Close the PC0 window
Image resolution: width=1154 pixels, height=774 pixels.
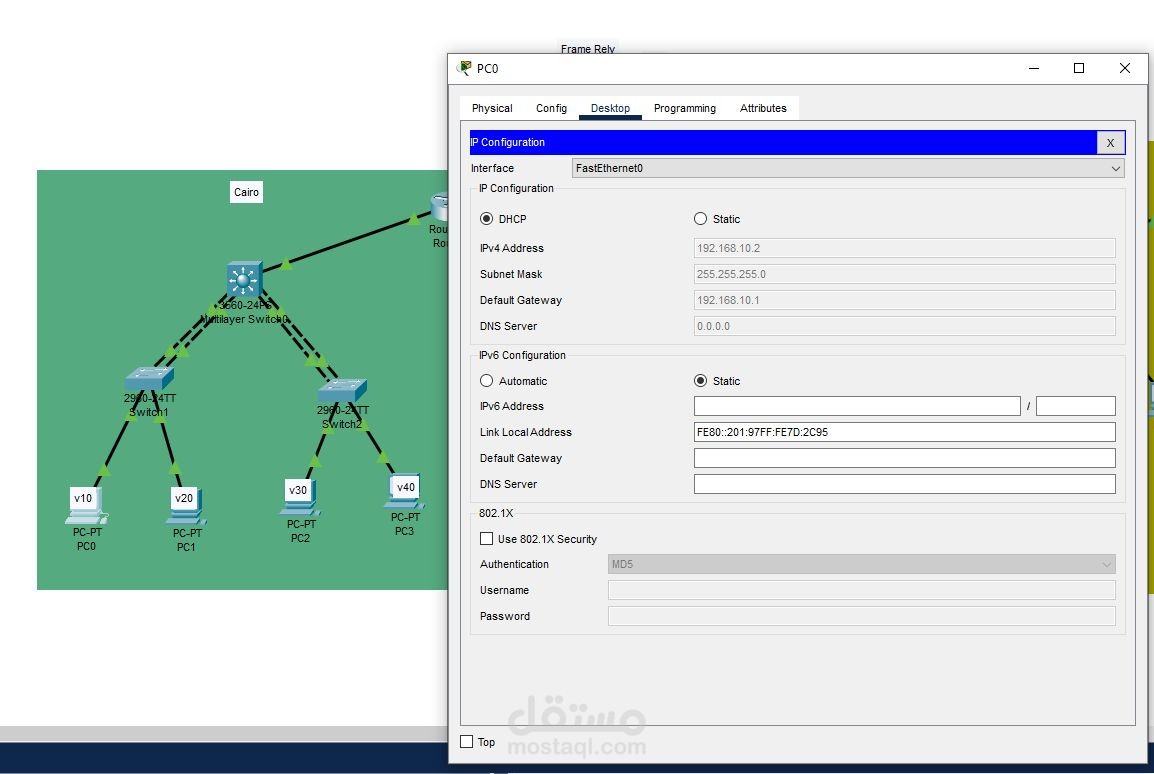point(1125,68)
